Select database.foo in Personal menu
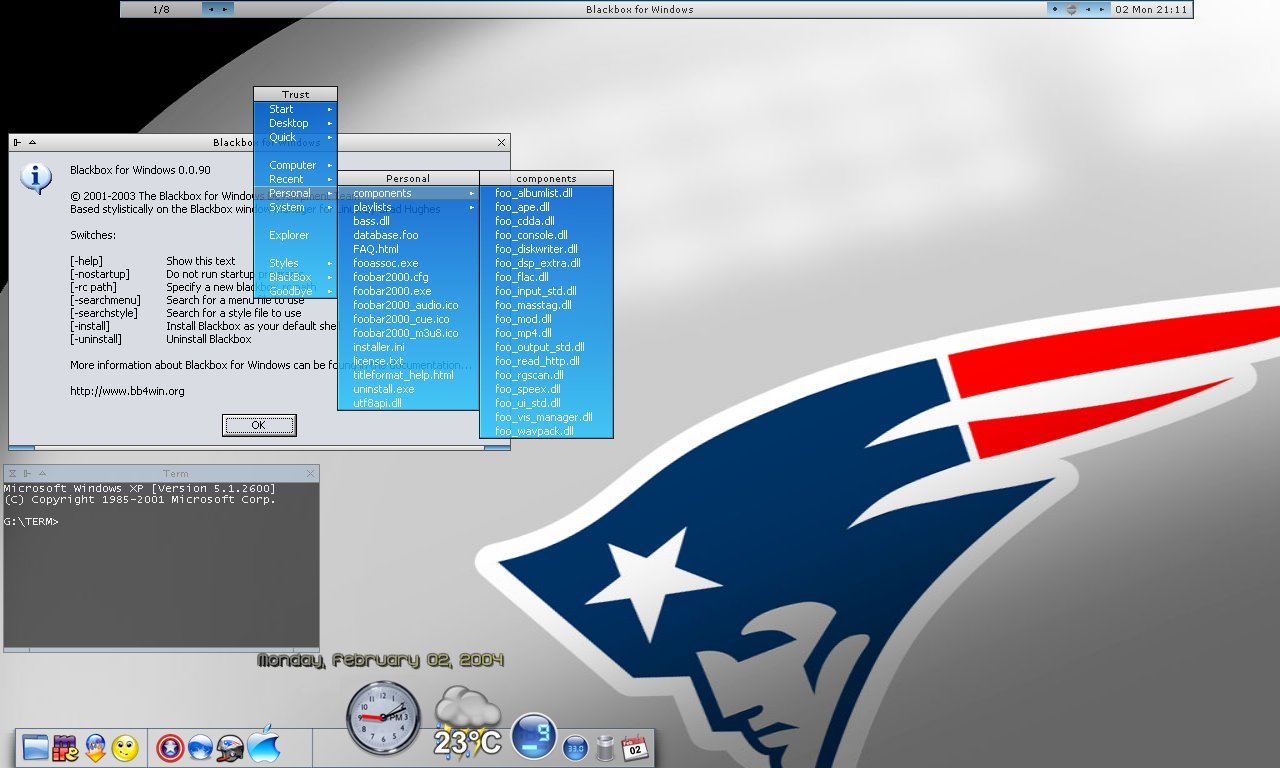 (408, 235)
